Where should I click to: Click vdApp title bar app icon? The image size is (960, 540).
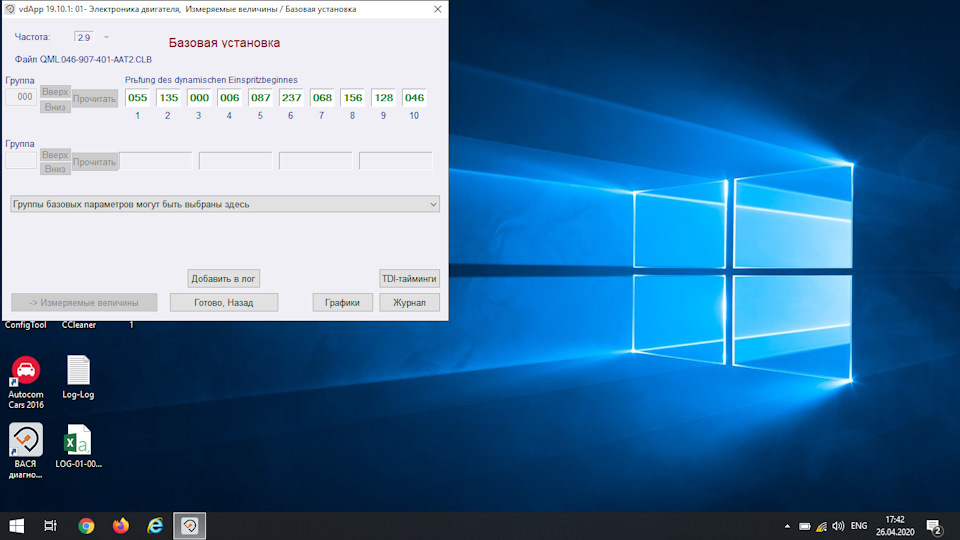pos(10,9)
